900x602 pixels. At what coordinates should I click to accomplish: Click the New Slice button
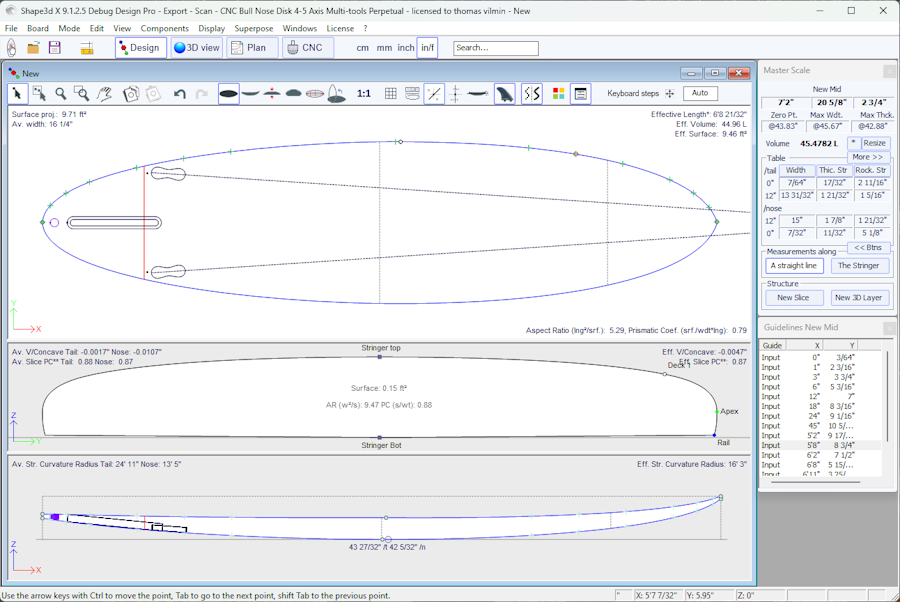[x=793, y=298]
